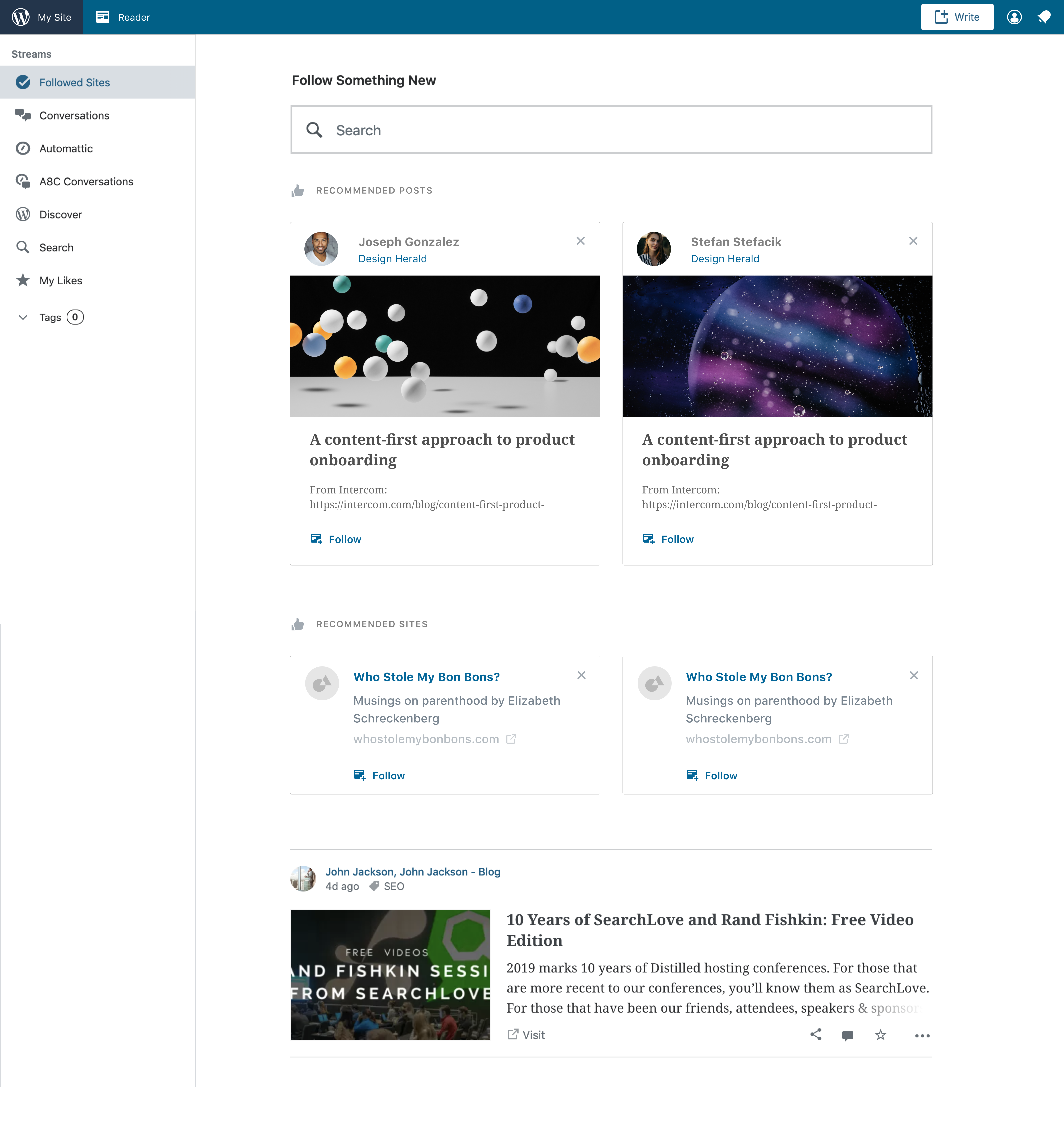Click the comment bubble icon on post

[x=848, y=1035]
